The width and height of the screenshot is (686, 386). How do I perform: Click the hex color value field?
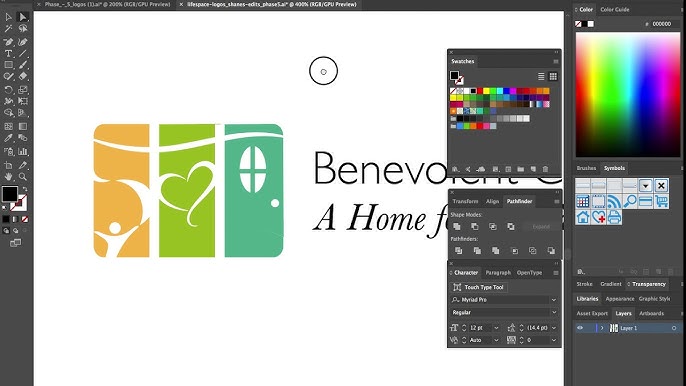(x=665, y=24)
